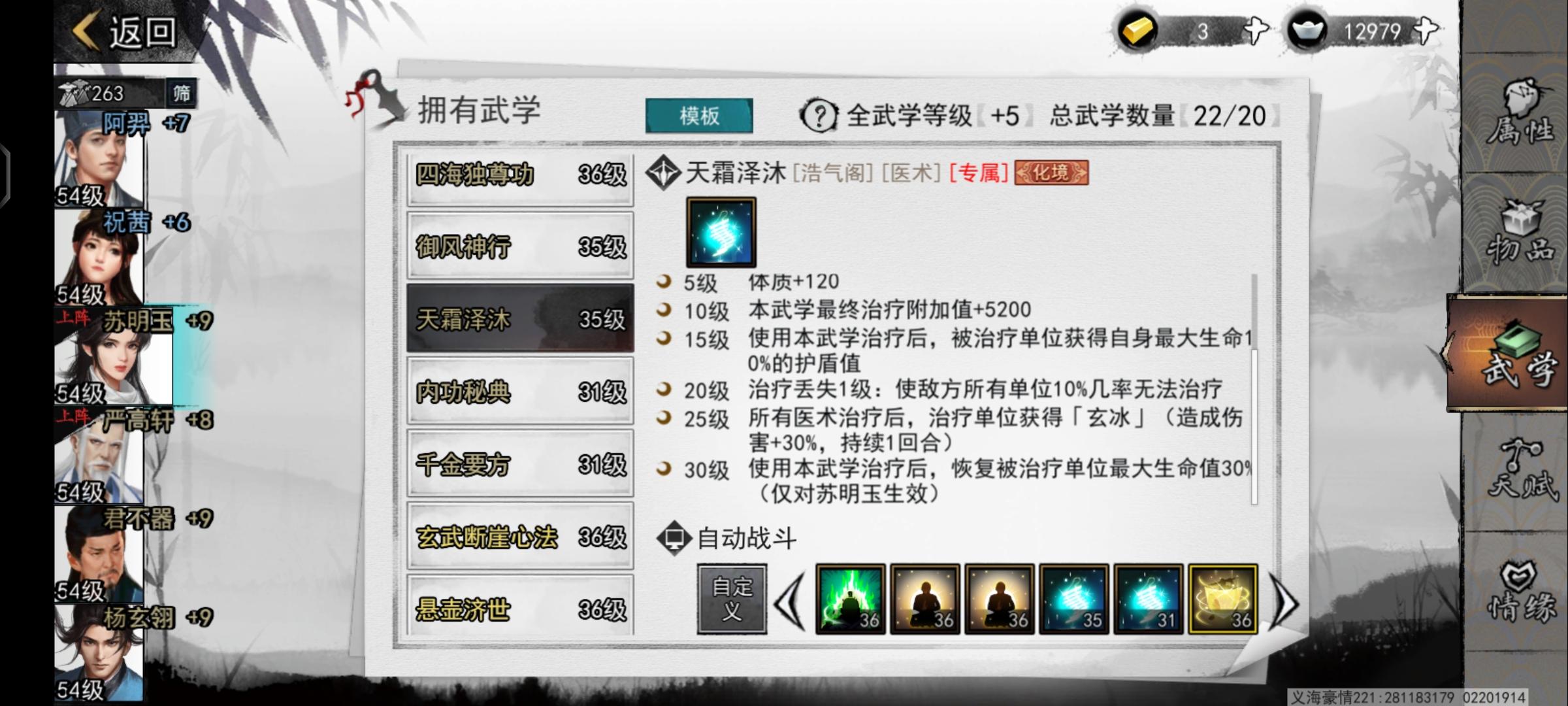This screenshot has height=706, width=1568.
Task: Show previous auto-battle skills with left arrow
Action: click(790, 601)
